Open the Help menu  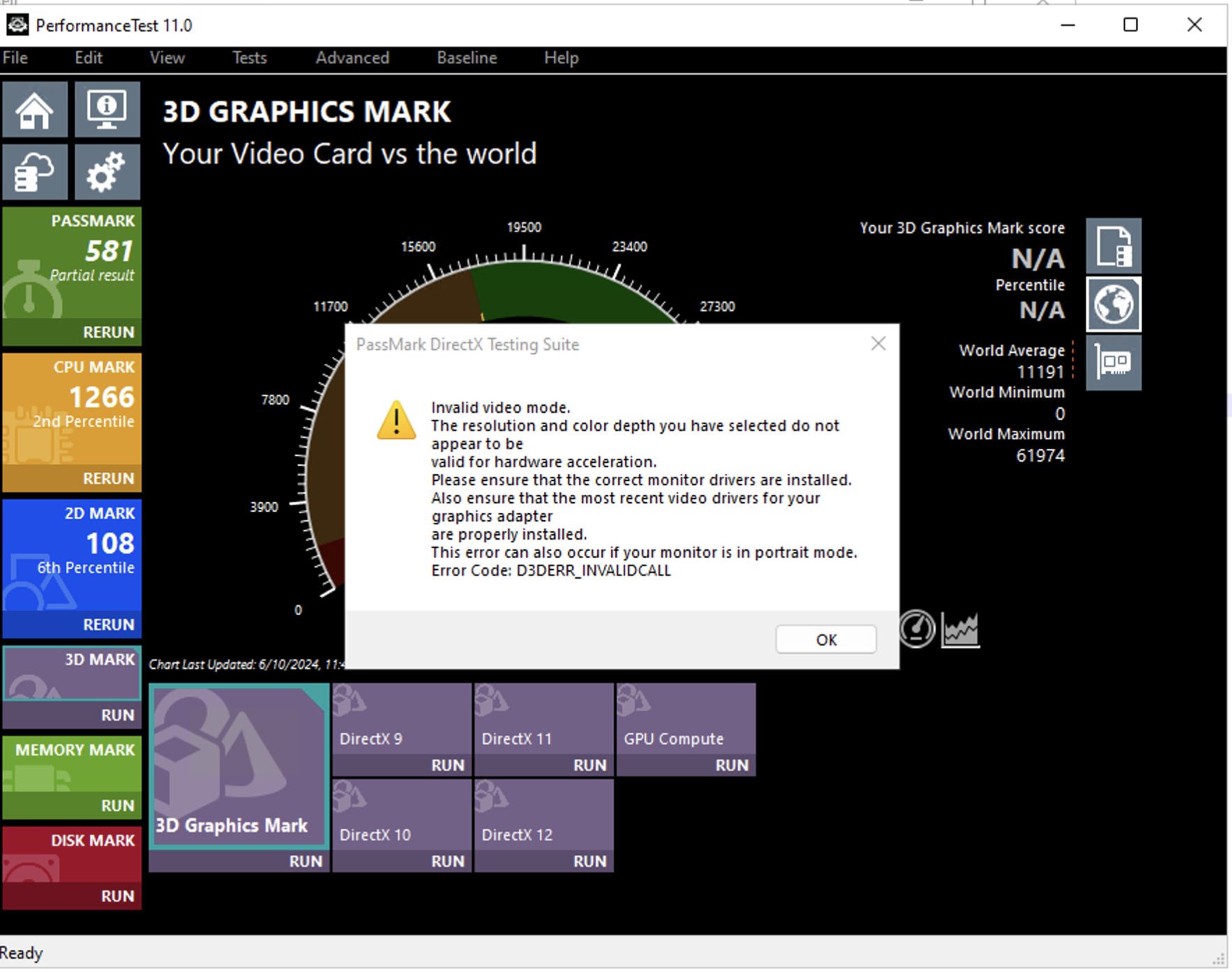(x=562, y=58)
